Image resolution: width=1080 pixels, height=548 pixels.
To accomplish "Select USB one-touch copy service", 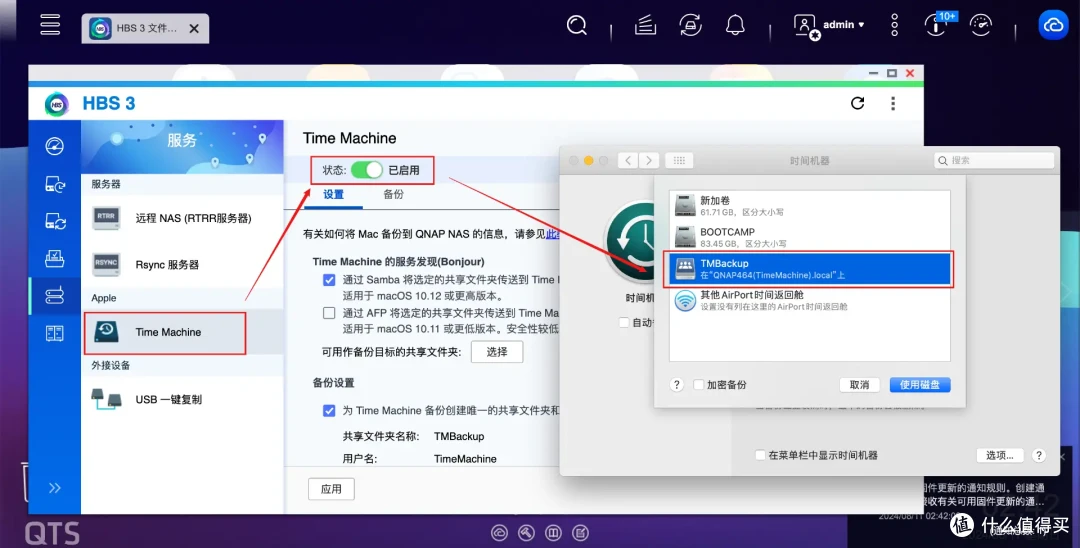I will 183,399.
